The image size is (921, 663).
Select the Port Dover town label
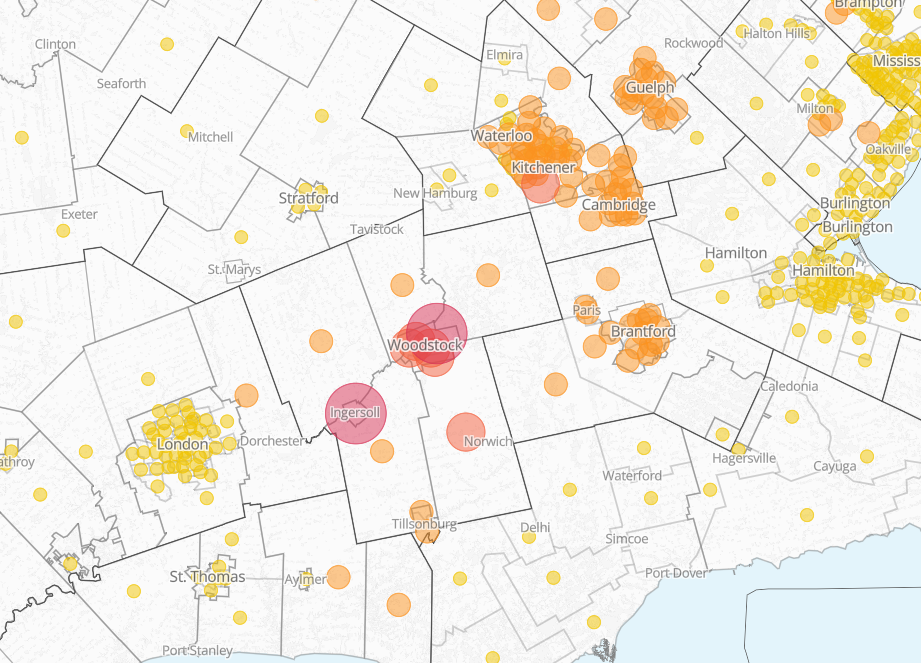pos(676,573)
